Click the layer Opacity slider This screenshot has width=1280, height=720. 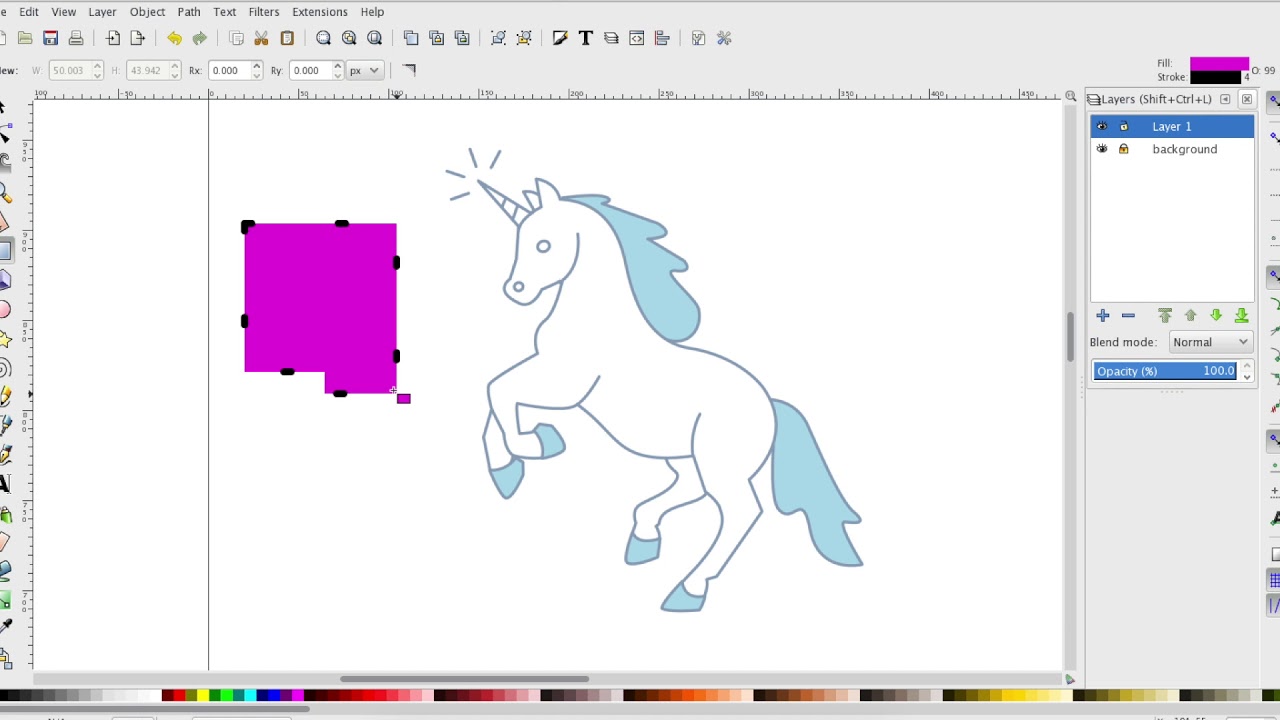tap(1166, 371)
